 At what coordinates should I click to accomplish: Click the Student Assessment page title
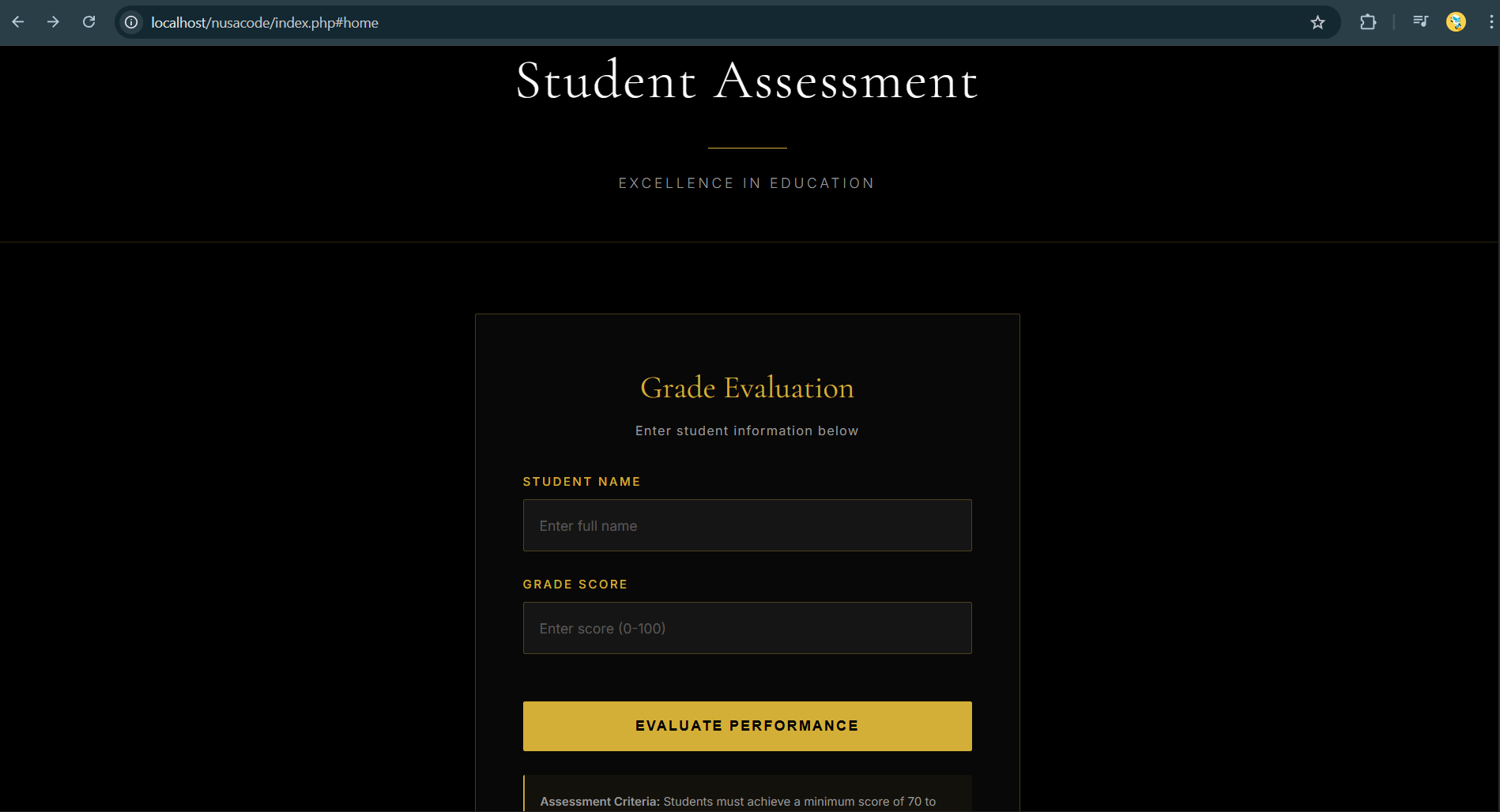coord(747,81)
